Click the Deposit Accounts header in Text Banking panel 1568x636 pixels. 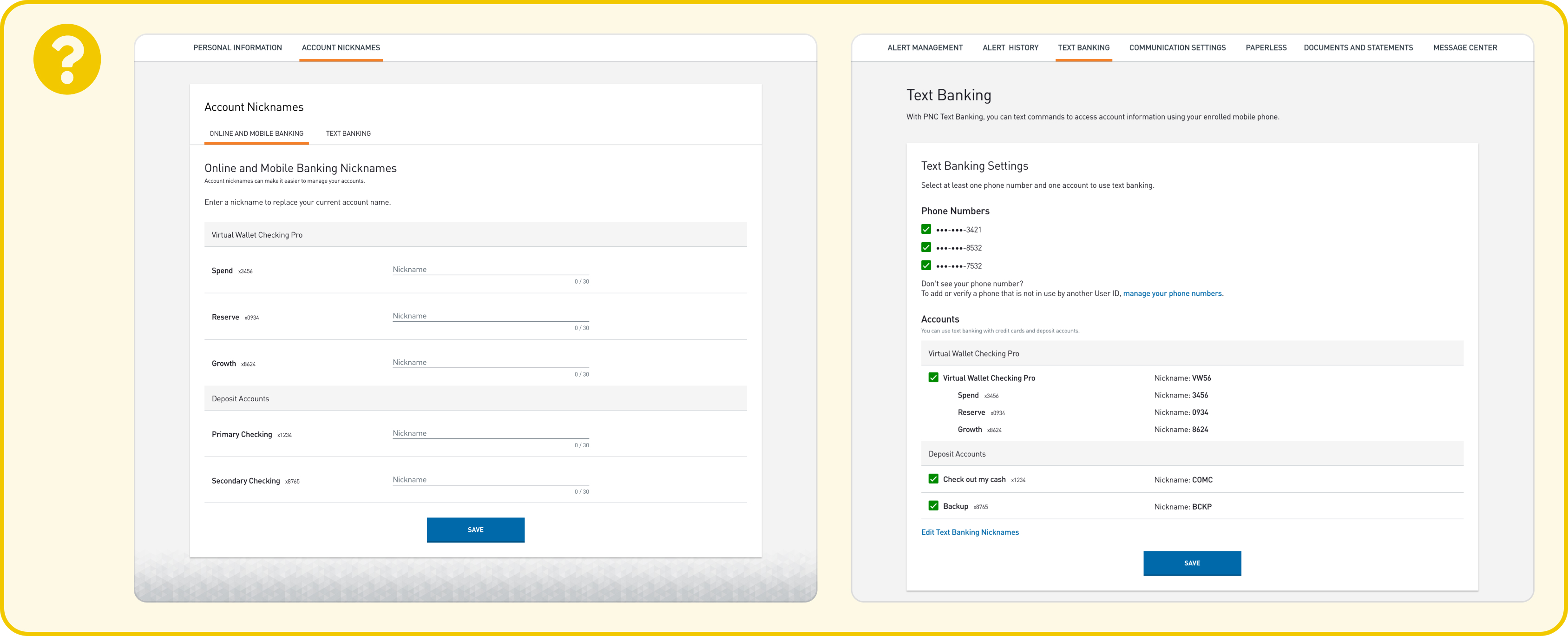tap(1192, 454)
